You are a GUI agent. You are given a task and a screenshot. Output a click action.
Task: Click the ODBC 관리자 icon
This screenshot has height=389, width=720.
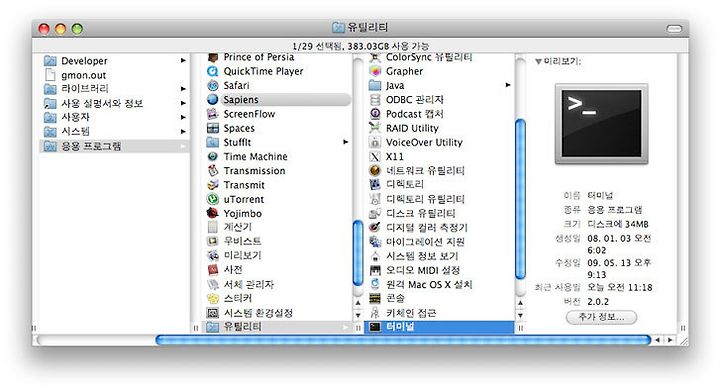coord(375,100)
